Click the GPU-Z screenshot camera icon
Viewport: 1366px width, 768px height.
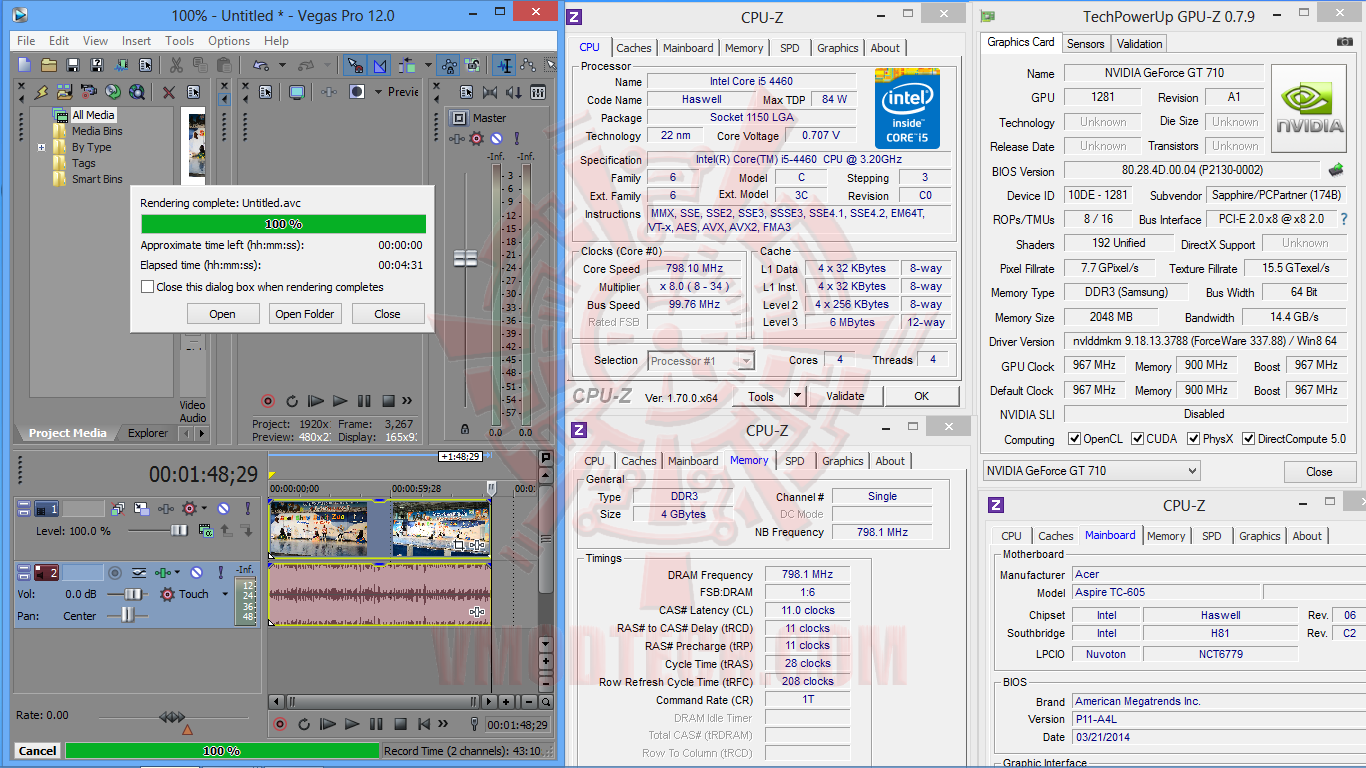pos(1345,42)
